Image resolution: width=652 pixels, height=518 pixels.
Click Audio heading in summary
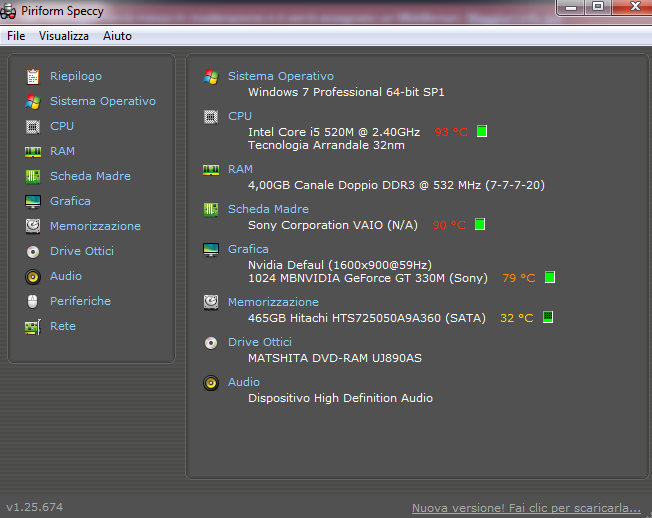[244, 382]
